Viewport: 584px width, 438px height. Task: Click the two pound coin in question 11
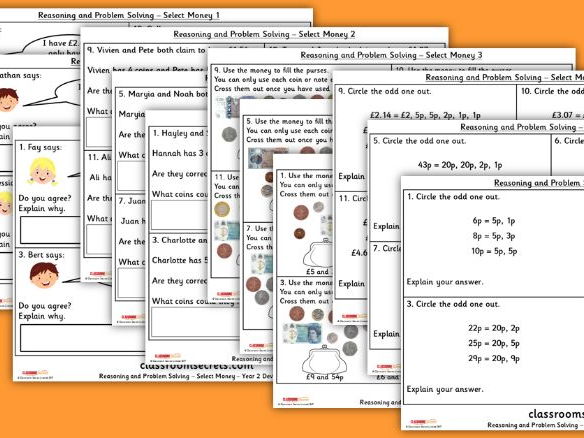point(222,210)
